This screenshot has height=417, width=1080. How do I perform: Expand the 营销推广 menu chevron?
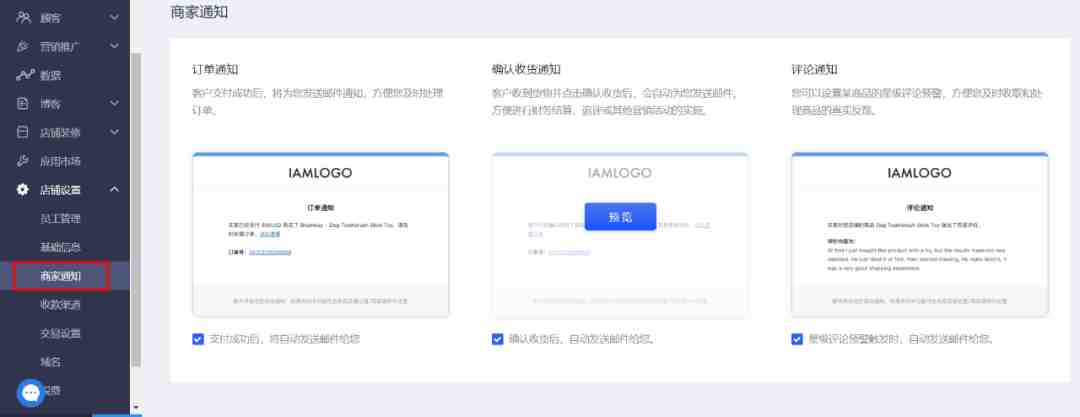click(114, 46)
